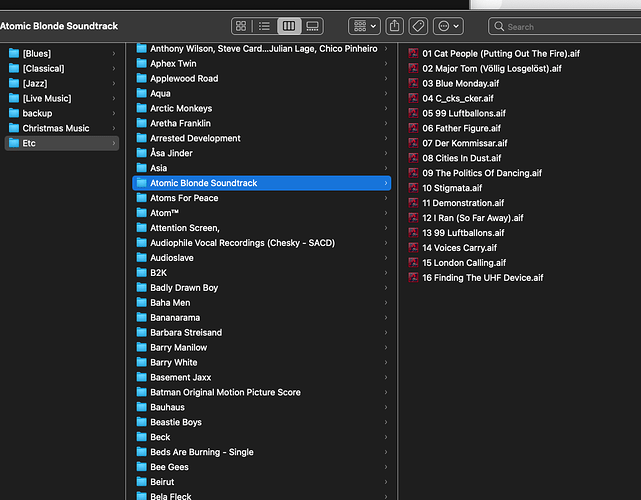Select the [Blues] folder
641x500 pixels.
click(62, 54)
